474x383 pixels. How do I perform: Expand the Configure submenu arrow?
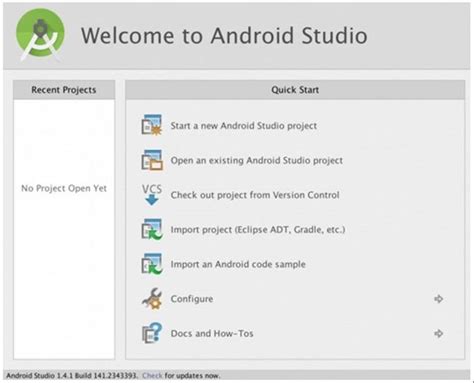pos(439,299)
